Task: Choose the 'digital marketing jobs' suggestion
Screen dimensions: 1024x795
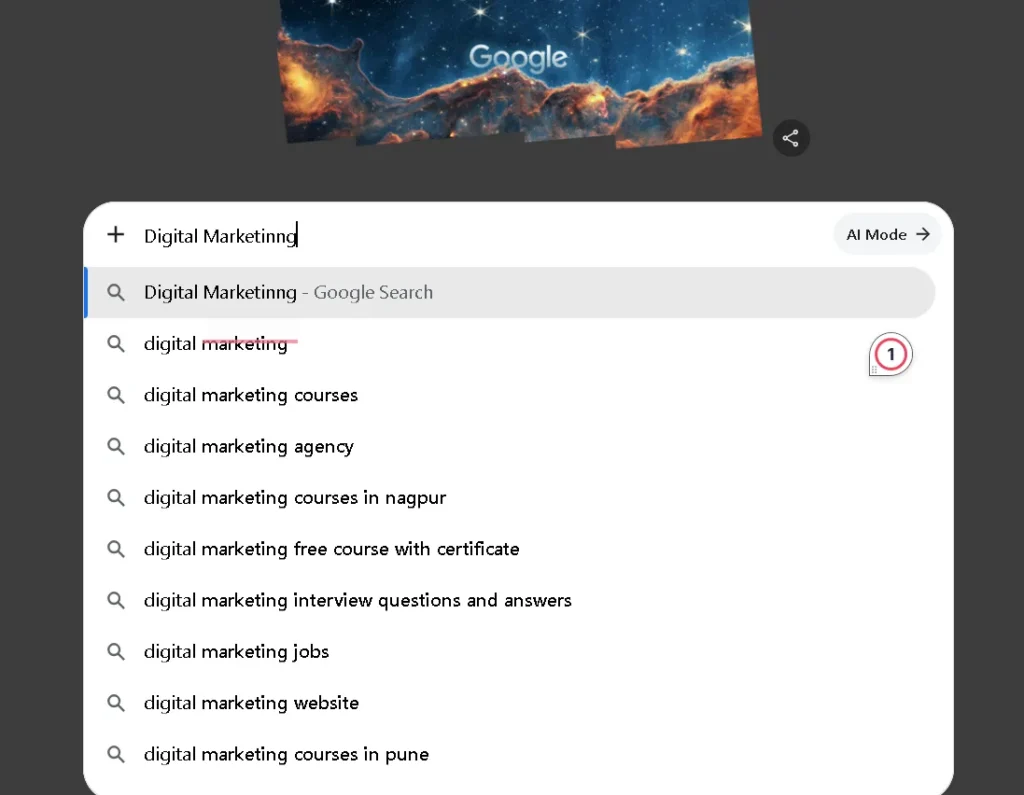Action: [509, 651]
